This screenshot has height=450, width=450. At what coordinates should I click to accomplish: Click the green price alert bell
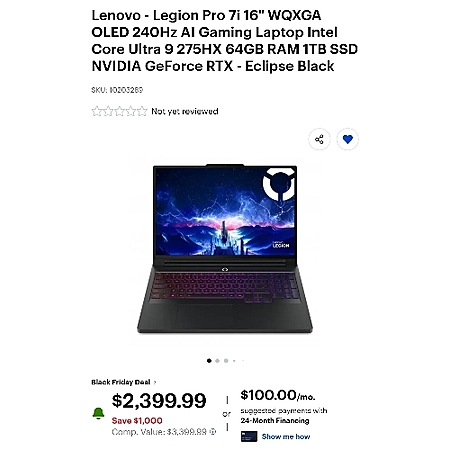click(x=98, y=413)
